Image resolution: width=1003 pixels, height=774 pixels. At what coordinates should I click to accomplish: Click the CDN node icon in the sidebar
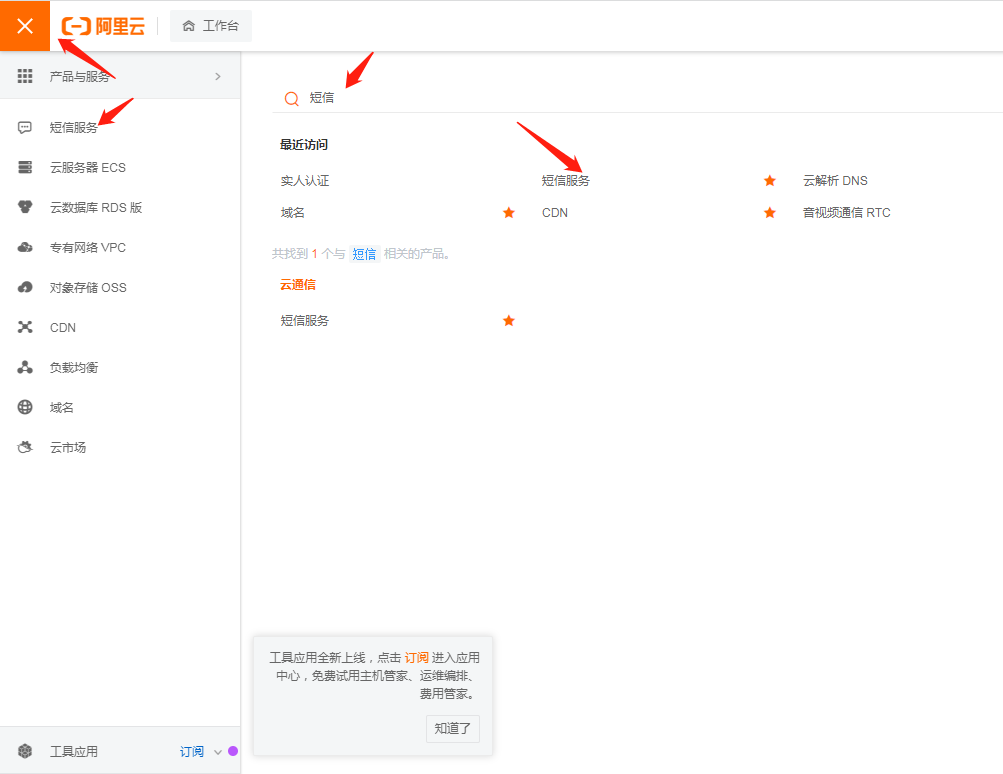click(25, 327)
